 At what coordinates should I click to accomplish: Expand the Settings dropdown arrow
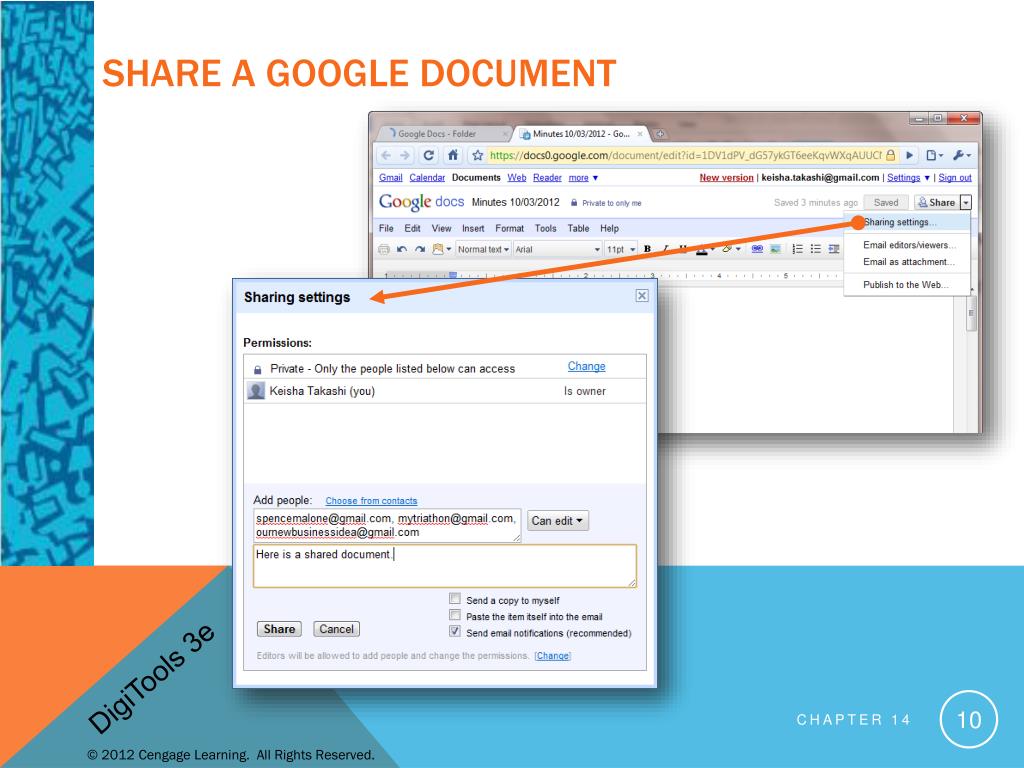point(927,178)
